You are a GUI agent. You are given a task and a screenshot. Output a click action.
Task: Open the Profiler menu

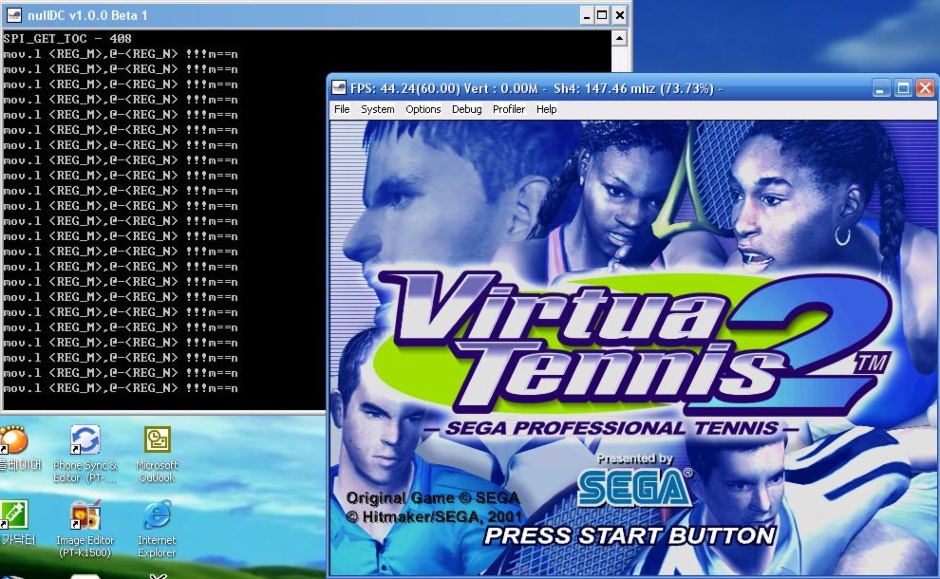[x=509, y=109]
